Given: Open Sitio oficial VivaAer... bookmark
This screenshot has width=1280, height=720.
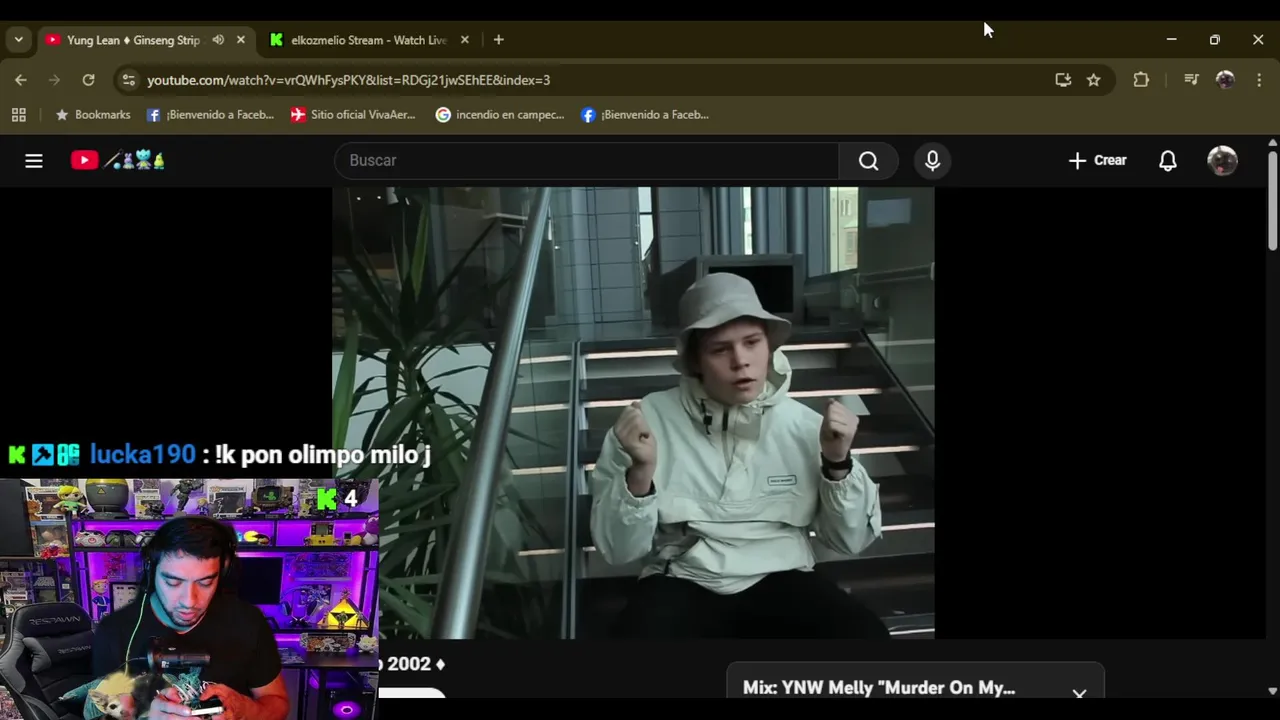Looking at the screenshot, I should coord(353,115).
